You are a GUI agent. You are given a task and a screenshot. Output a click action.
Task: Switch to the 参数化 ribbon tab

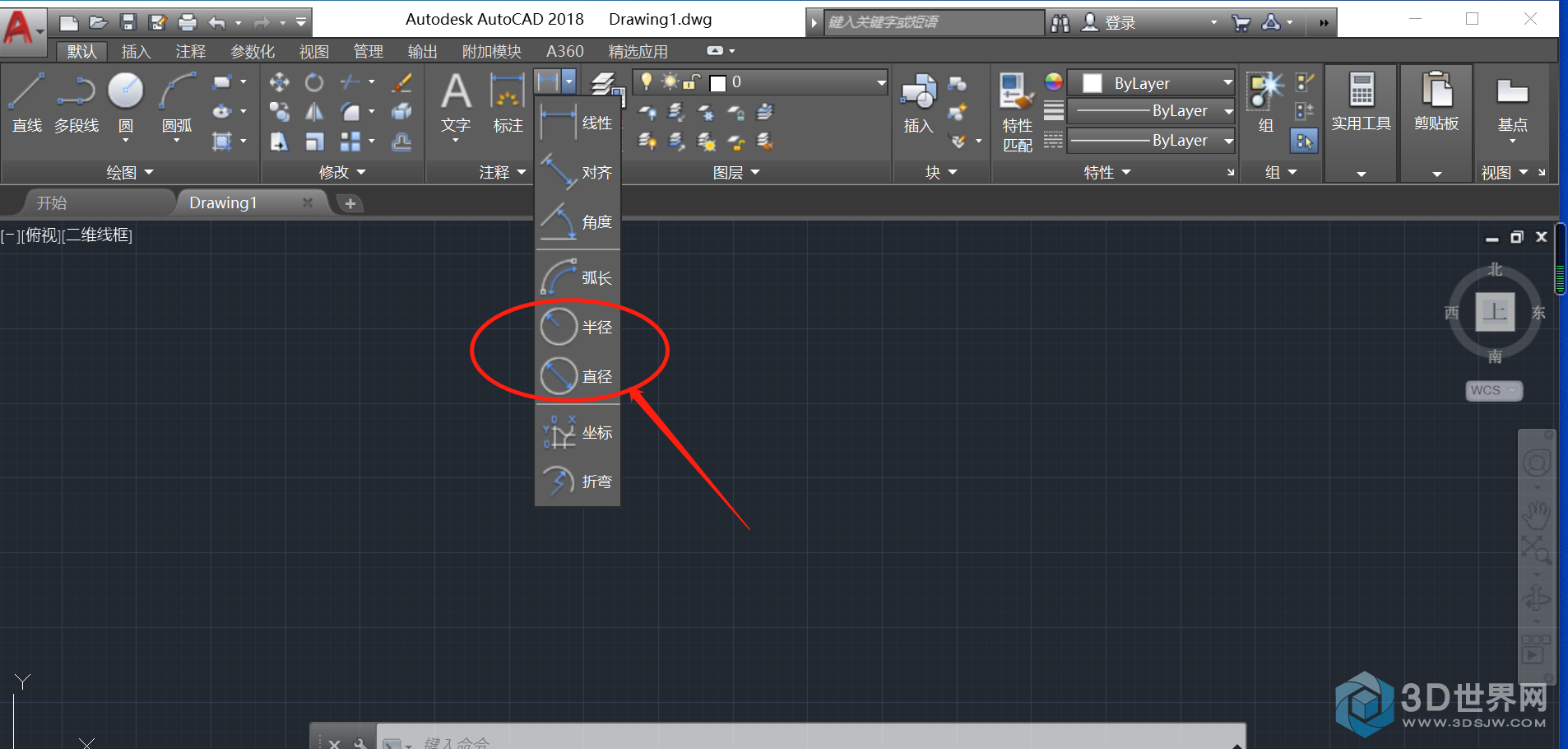pos(253,52)
